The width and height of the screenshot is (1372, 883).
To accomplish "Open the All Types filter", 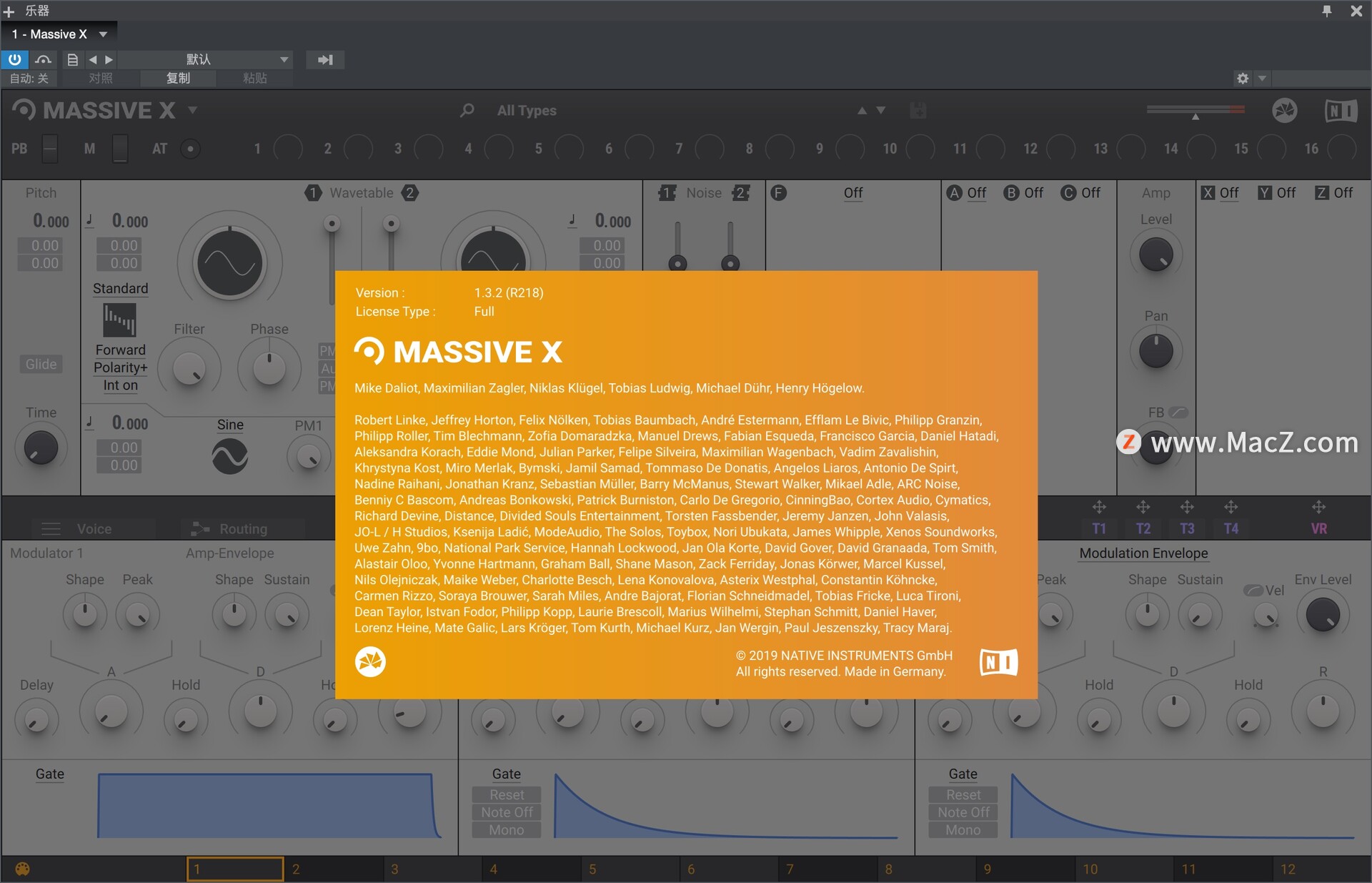I will pos(527,110).
